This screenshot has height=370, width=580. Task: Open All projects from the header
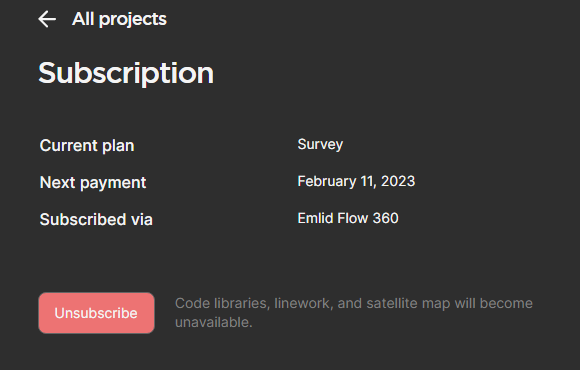[119, 19]
